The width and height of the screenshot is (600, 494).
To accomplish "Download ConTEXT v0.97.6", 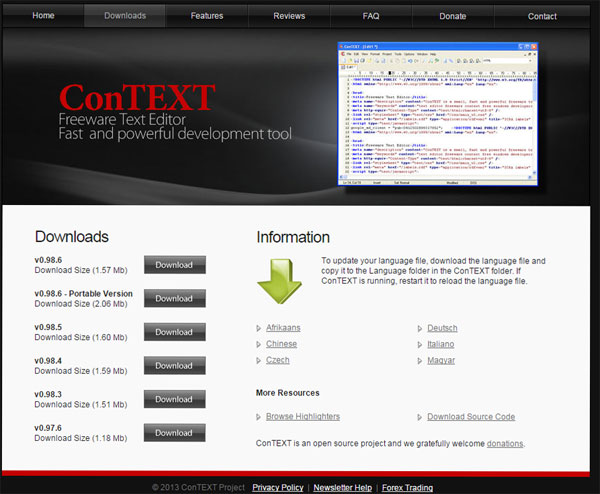I will pos(174,433).
